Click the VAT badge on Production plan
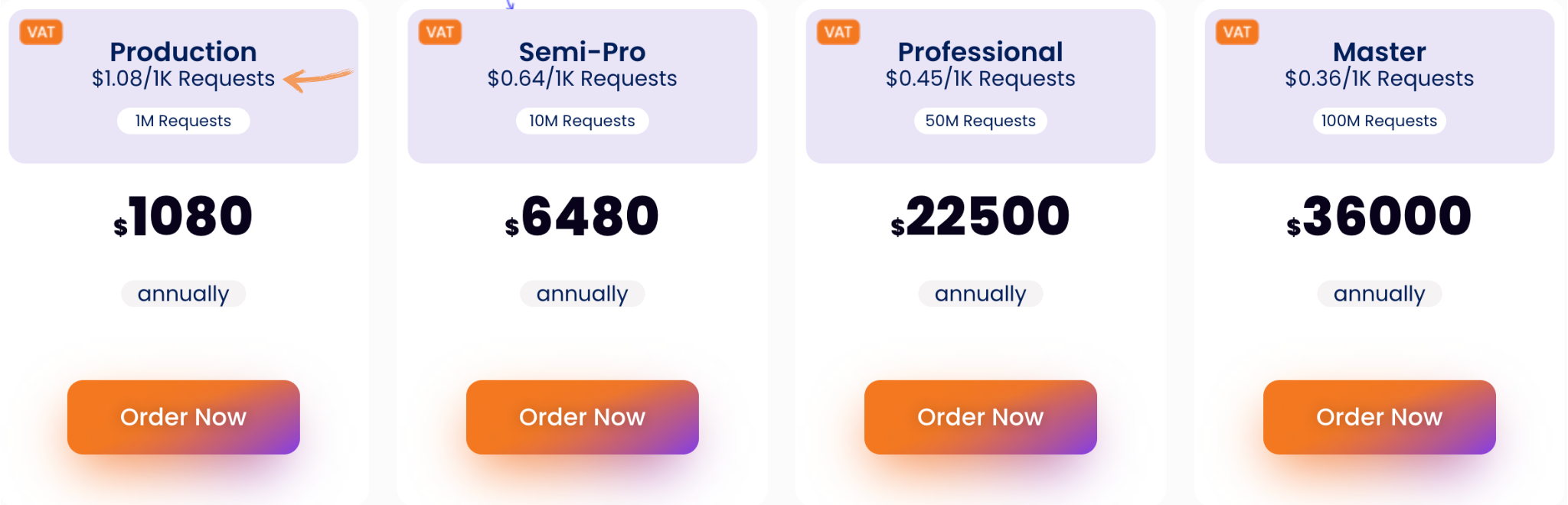The width and height of the screenshot is (1568, 505). tap(41, 32)
